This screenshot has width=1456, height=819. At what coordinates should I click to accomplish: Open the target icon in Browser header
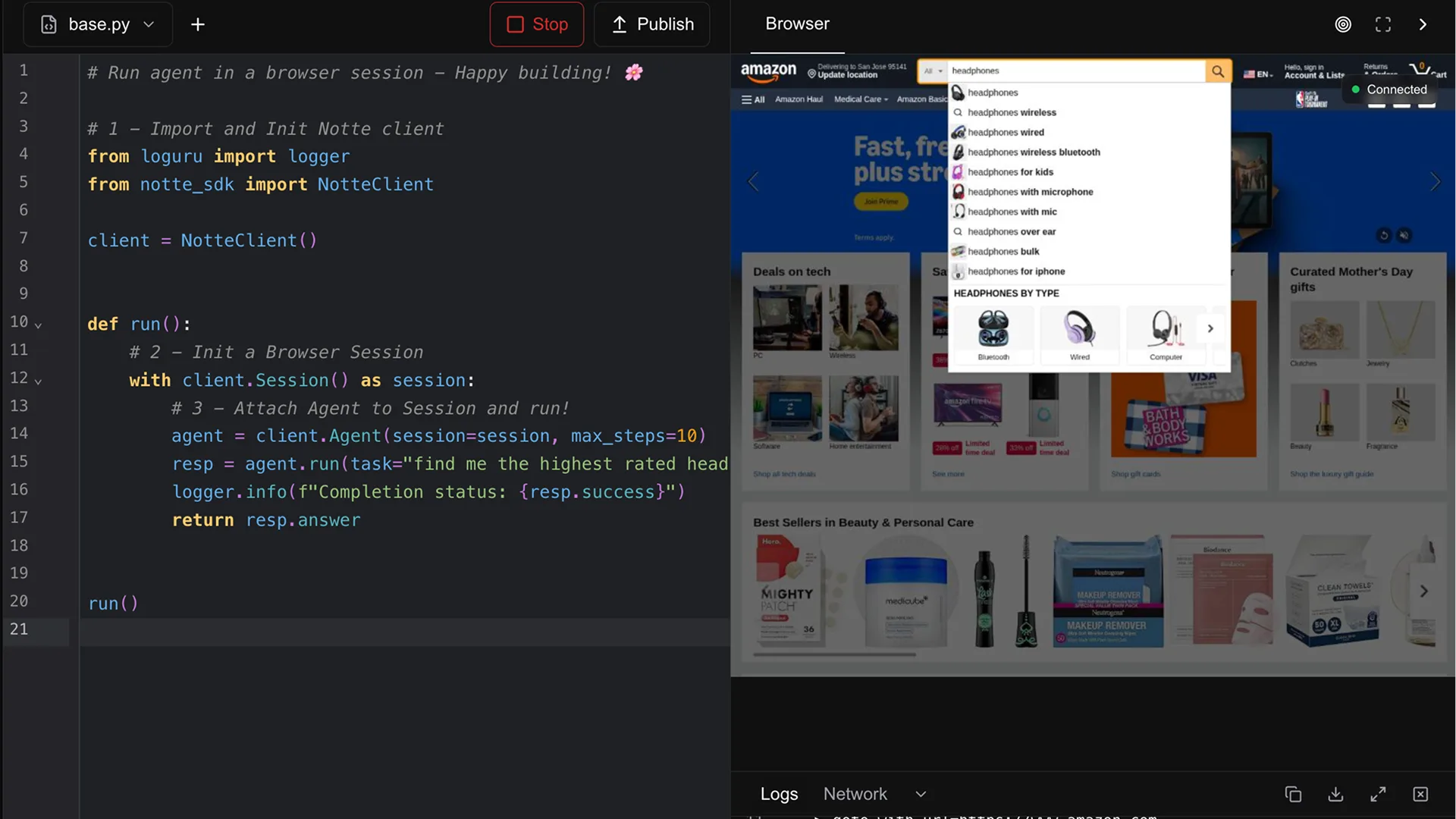point(1343,24)
